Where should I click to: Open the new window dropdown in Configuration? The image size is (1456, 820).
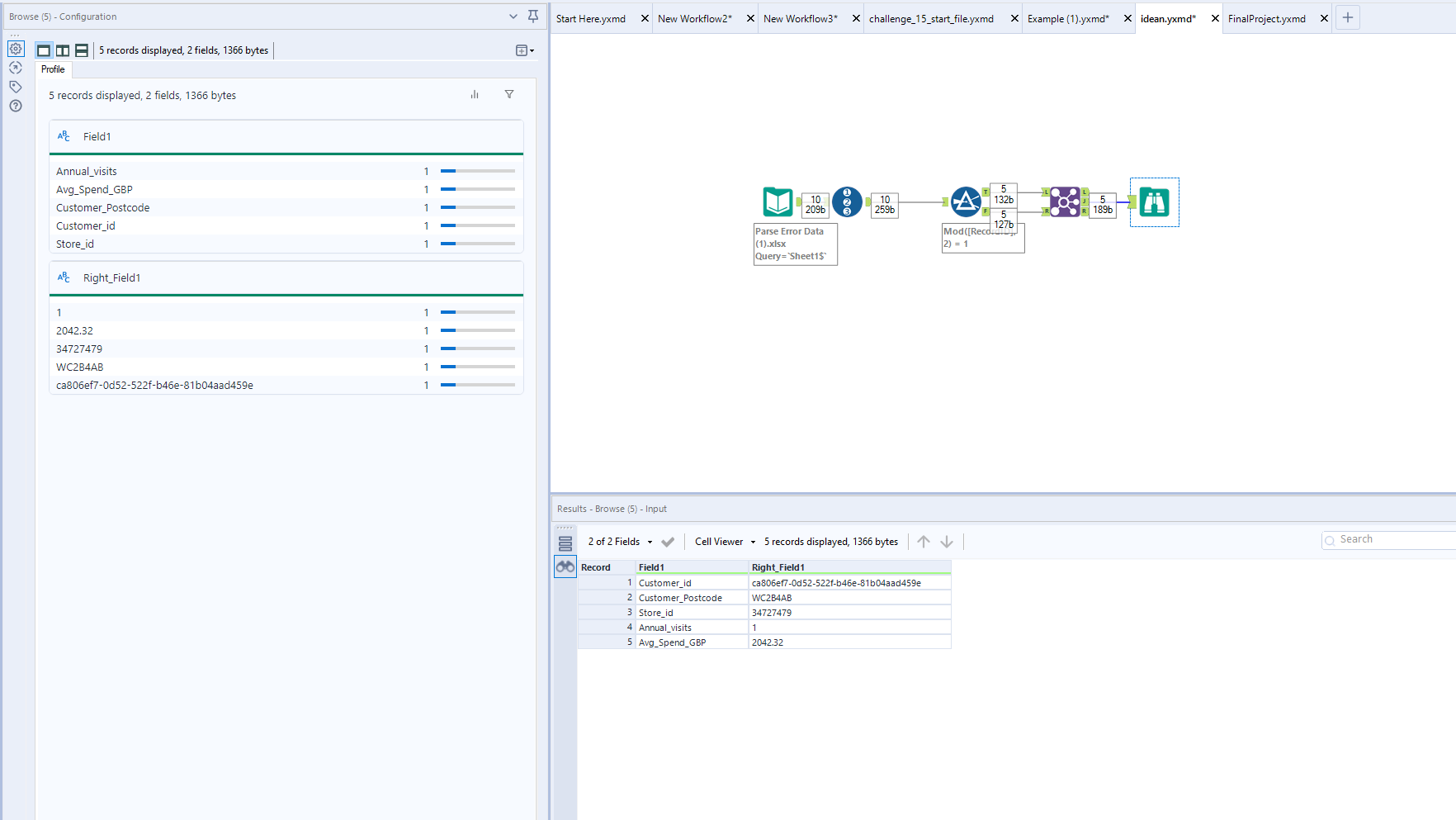tap(524, 50)
